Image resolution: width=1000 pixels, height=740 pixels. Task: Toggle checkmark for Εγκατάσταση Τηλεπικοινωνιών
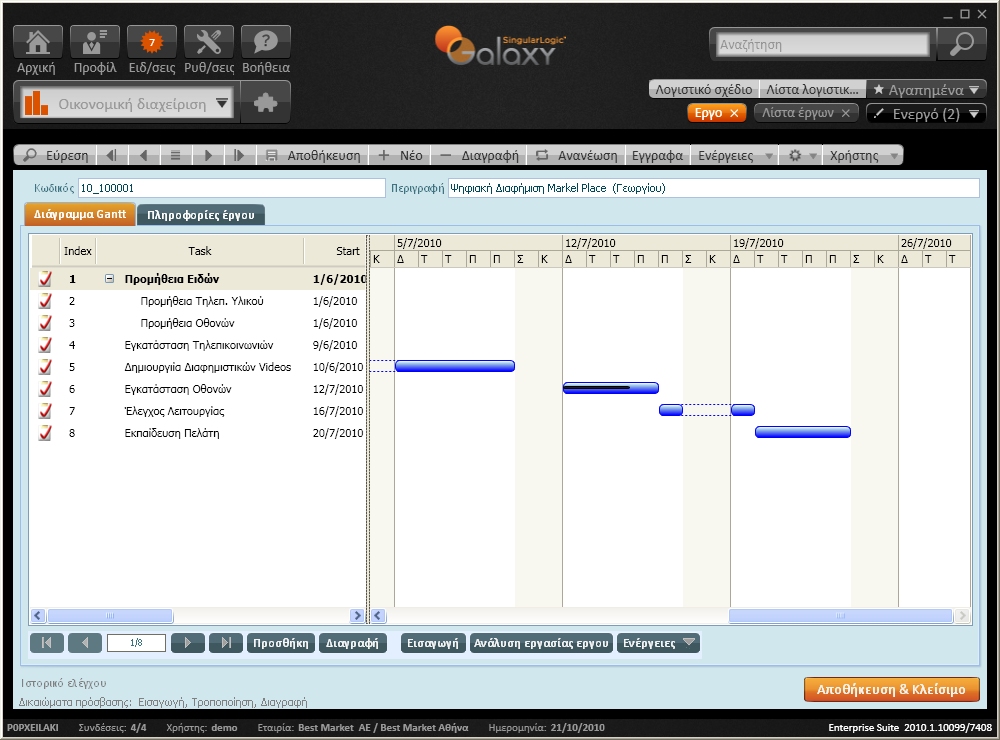(45, 344)
